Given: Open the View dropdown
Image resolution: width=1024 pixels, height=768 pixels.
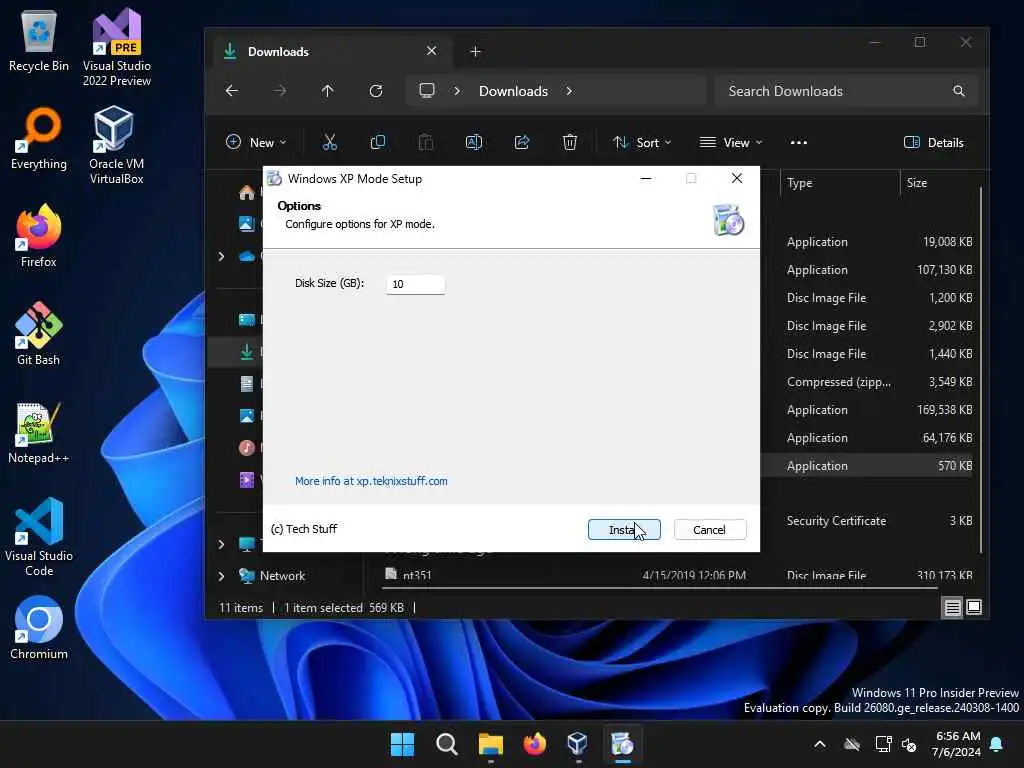Looking at the screenshot, I should [x=731, y=142].
